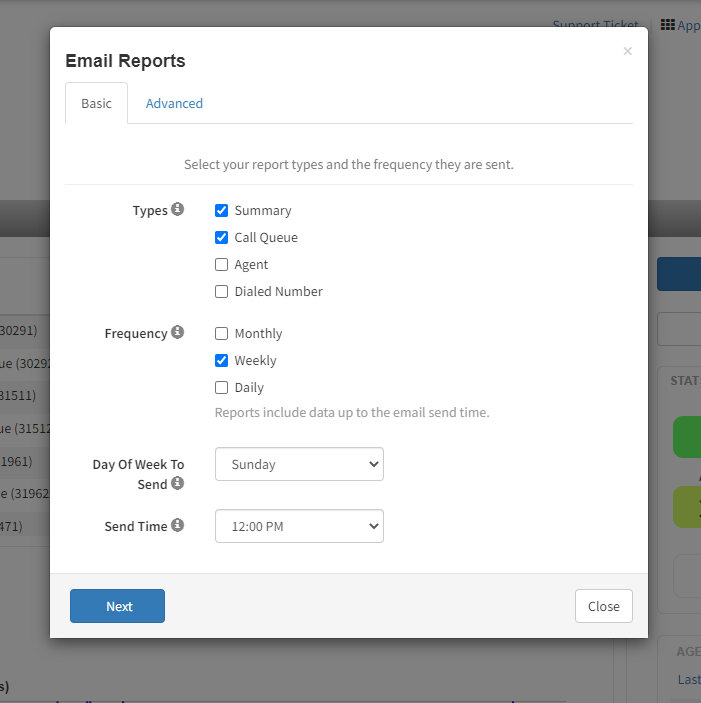Click the Send Time info icon
Image resolution: width=701 pixels, height=703 pixels.
coord(177,525)
